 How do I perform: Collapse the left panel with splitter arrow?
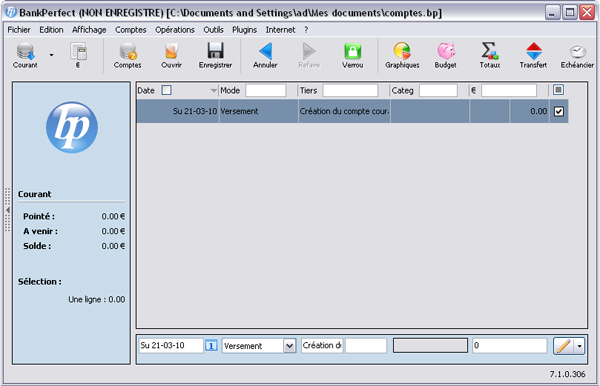[x=7, y=210]
